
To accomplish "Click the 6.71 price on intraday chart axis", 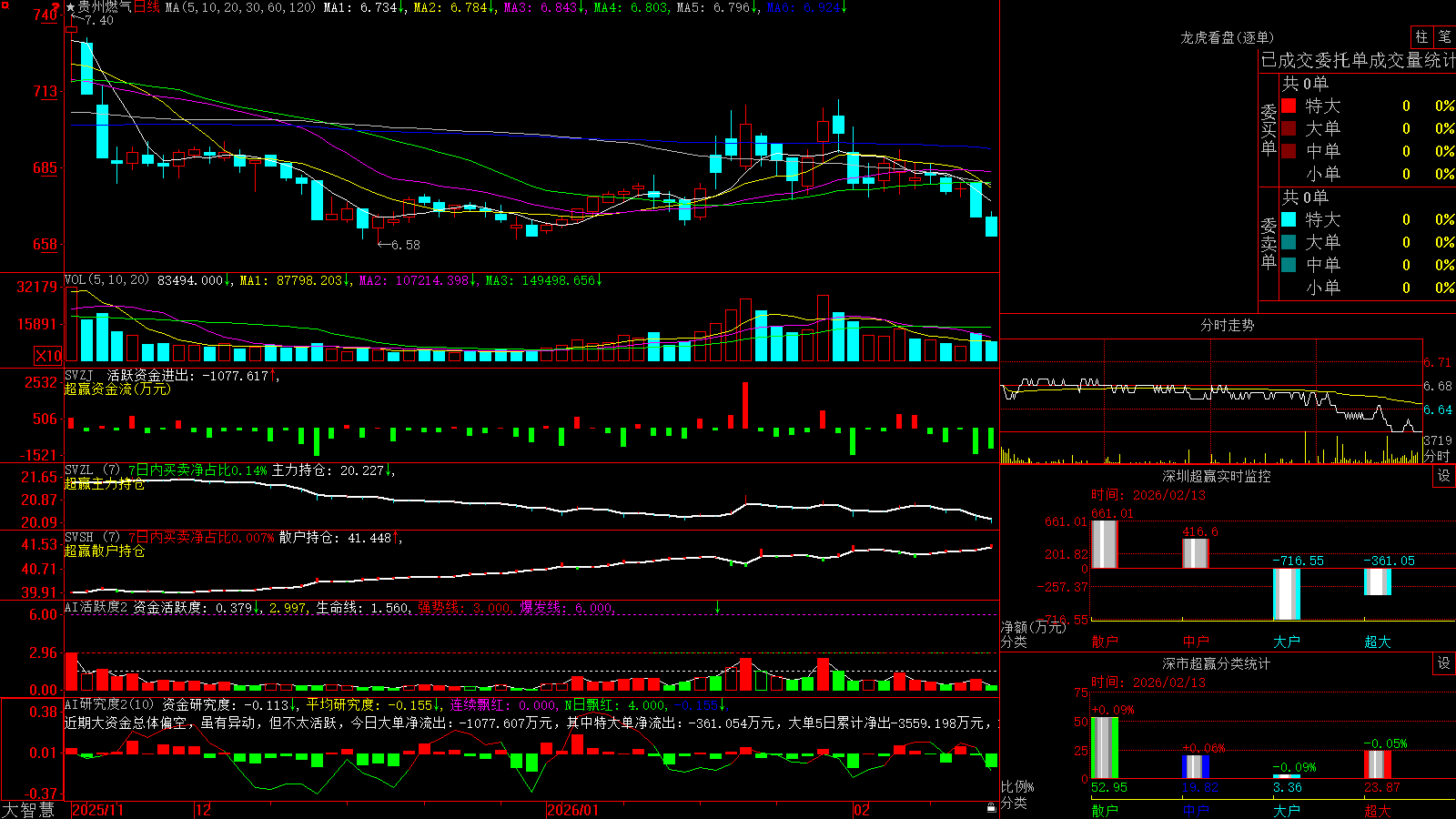I will point(1438,362).
